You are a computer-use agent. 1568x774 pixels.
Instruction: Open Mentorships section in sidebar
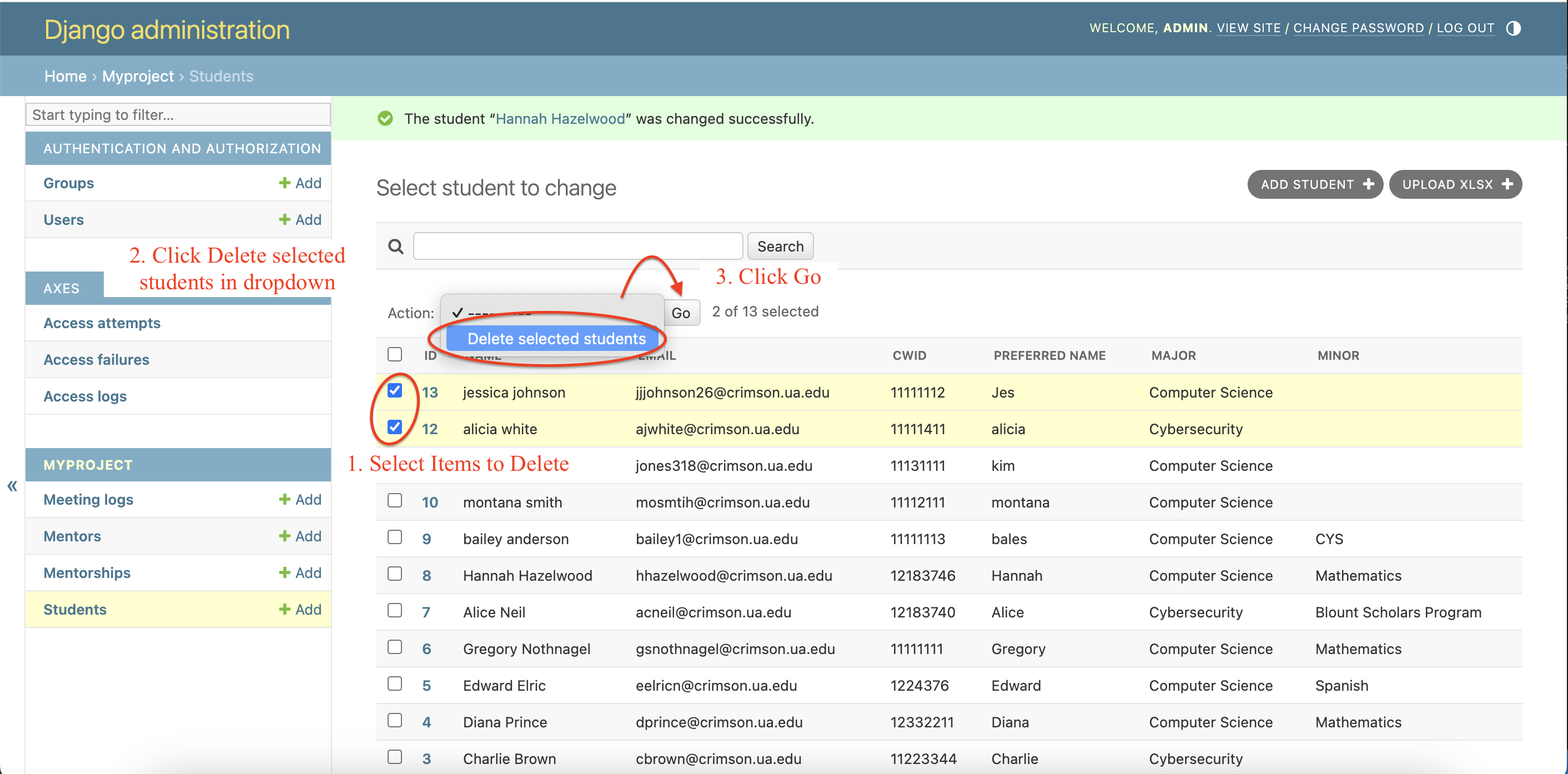click(87, 572)
